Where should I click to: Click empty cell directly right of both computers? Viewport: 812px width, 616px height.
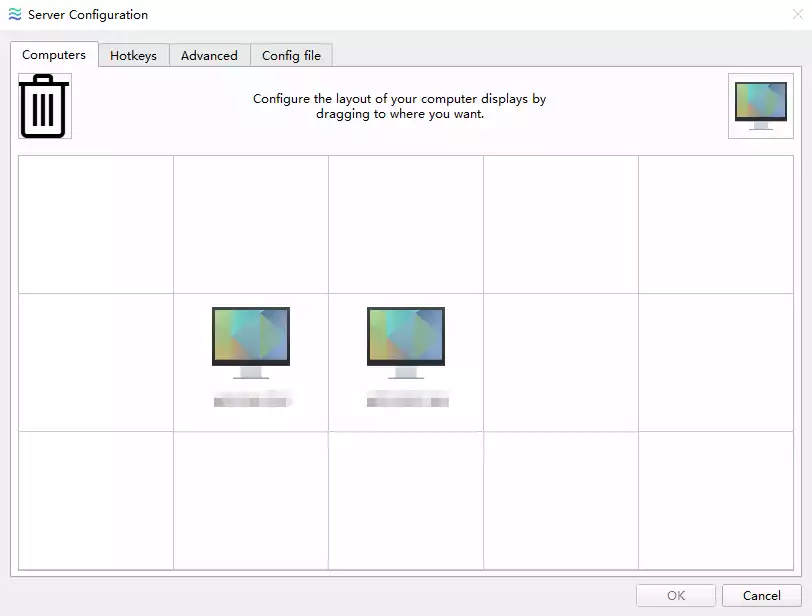pyautogui.click(x=561, y=362)
